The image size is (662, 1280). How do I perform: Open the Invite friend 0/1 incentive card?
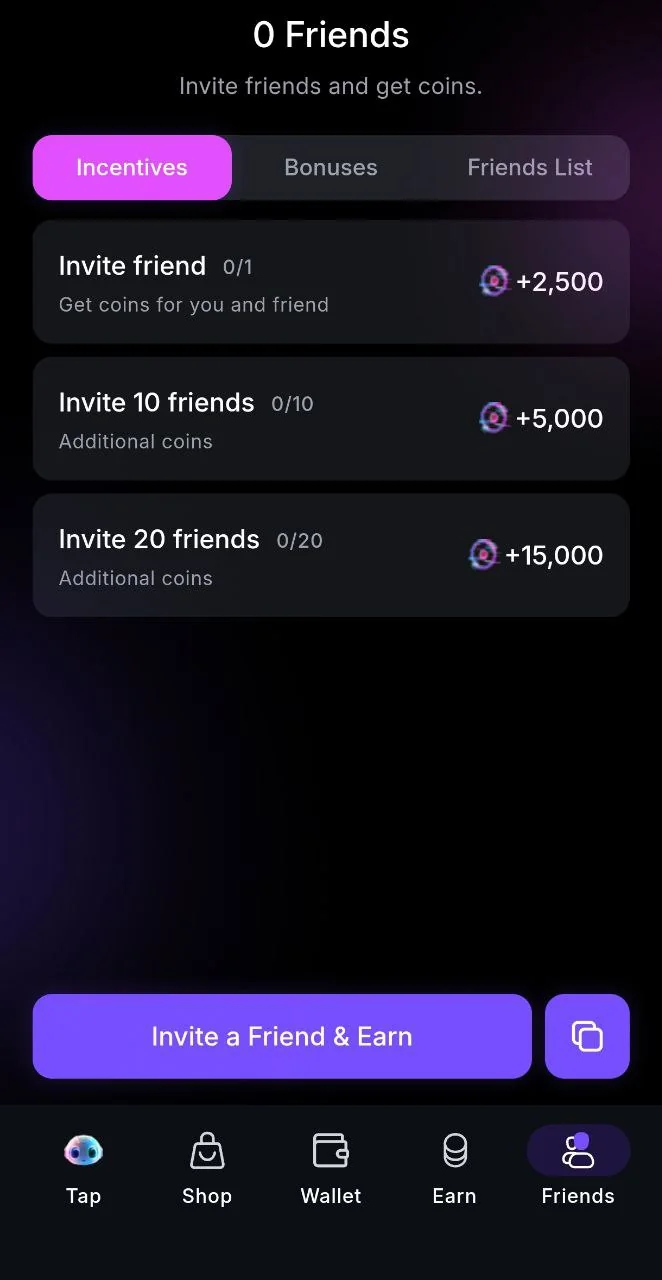click(x=331, y=282)
